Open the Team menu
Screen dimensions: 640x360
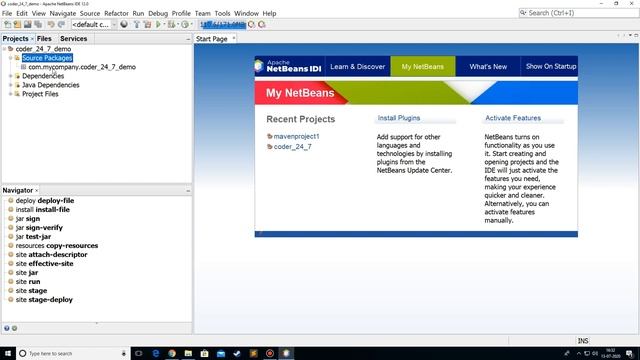point(203,13)
